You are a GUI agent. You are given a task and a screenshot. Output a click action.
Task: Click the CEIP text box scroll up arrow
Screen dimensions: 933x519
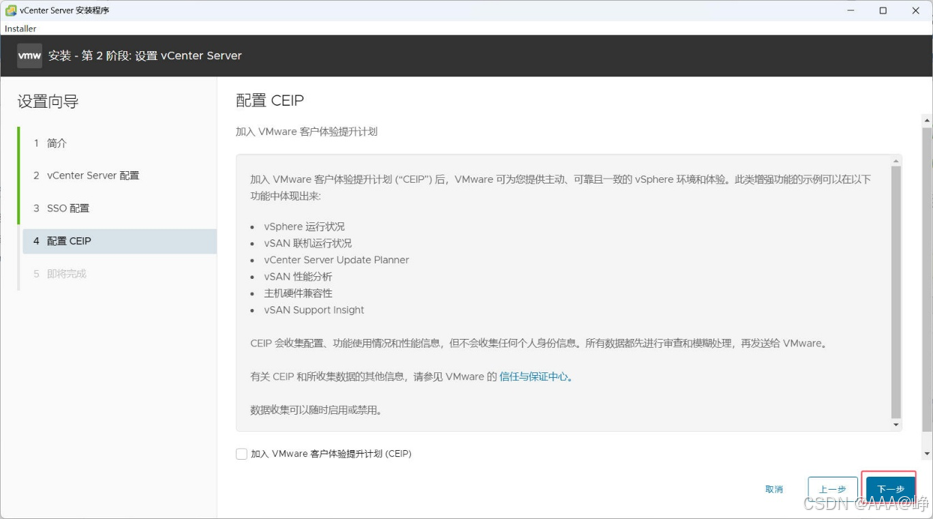(x=896, y=161)
